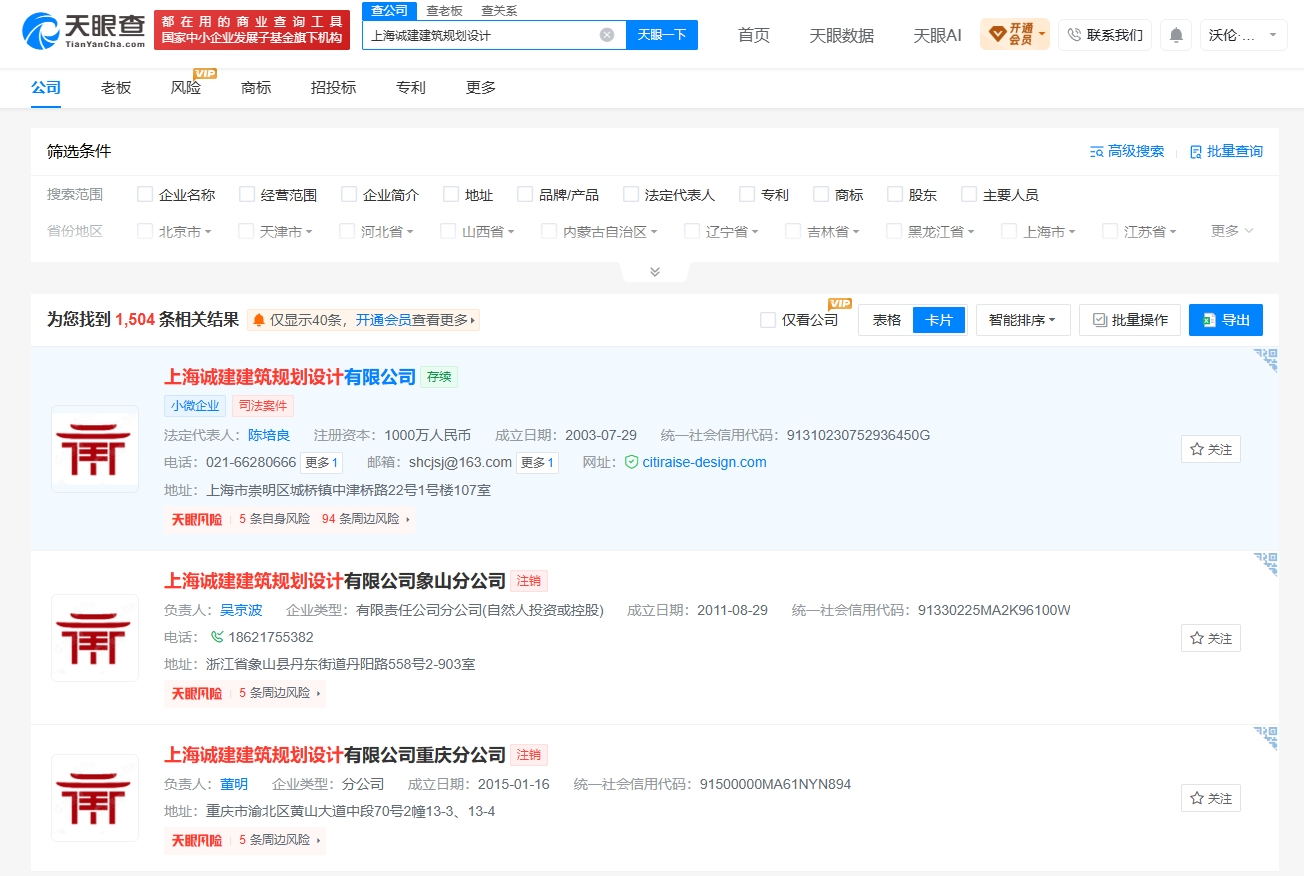1304x876 pixels.
Task: Expand filter panel with double chevron
Action: (x=655, y=272)
